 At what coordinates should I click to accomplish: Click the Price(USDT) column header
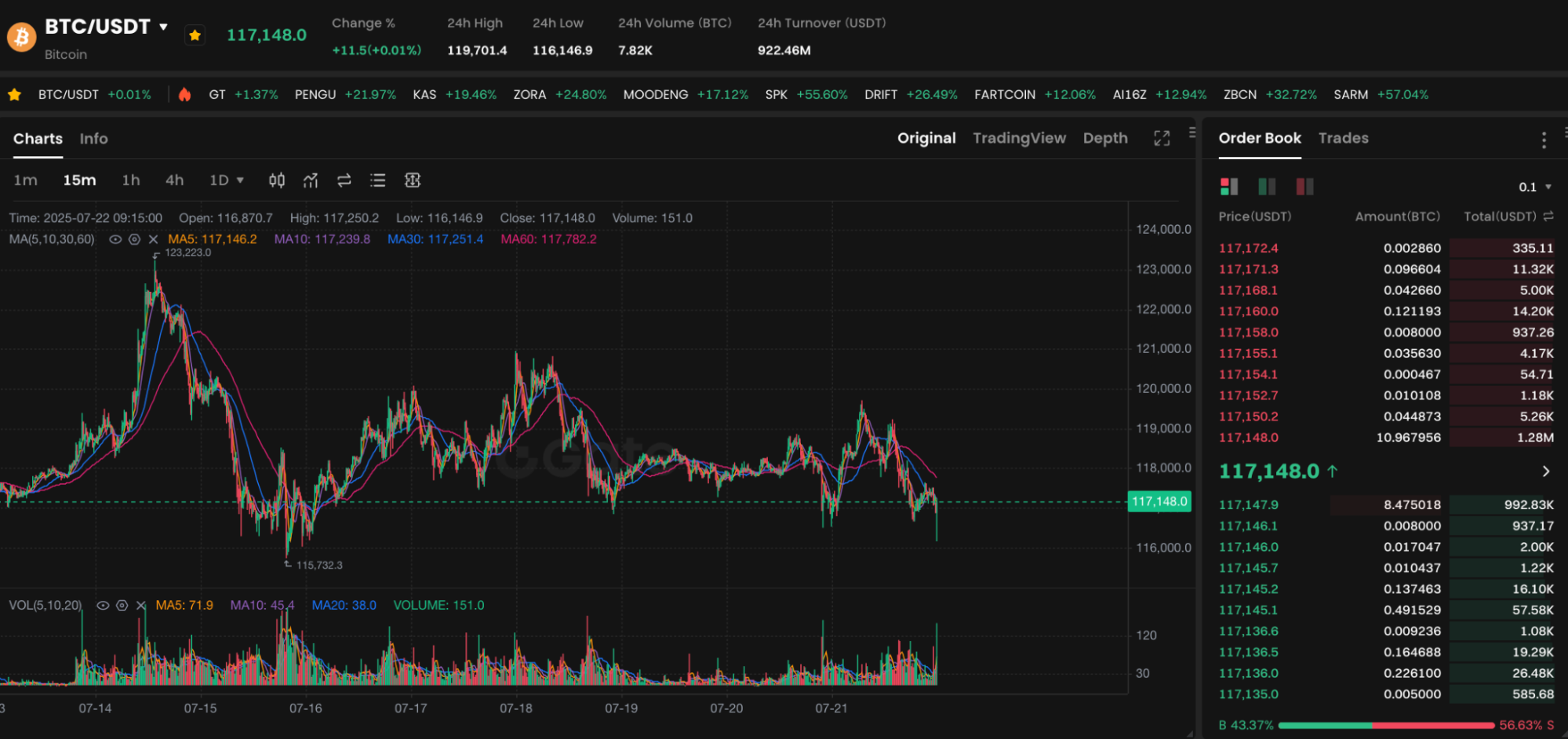click(1255, 217)
